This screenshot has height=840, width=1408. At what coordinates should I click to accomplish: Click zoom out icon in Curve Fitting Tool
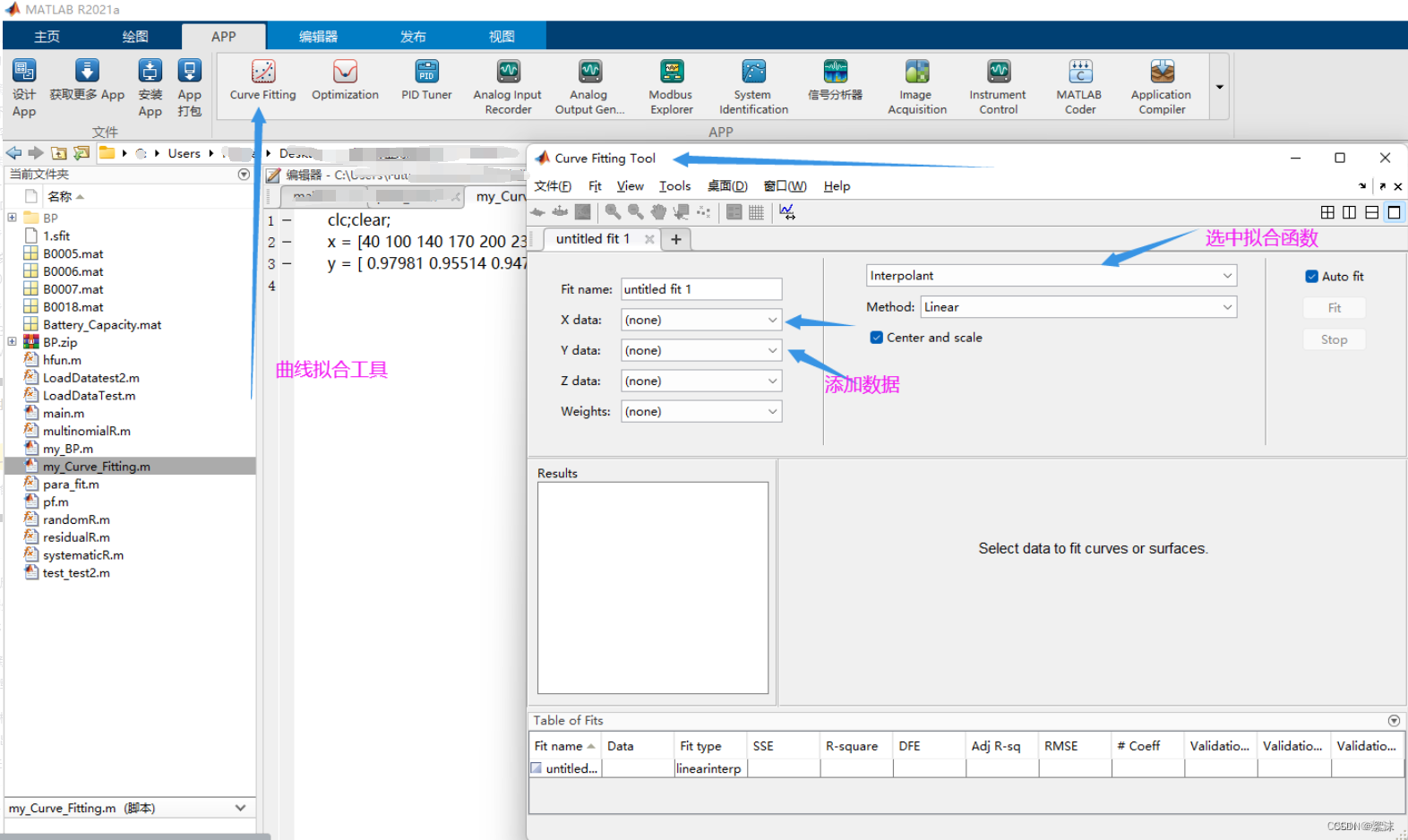[x=635, y=212]
